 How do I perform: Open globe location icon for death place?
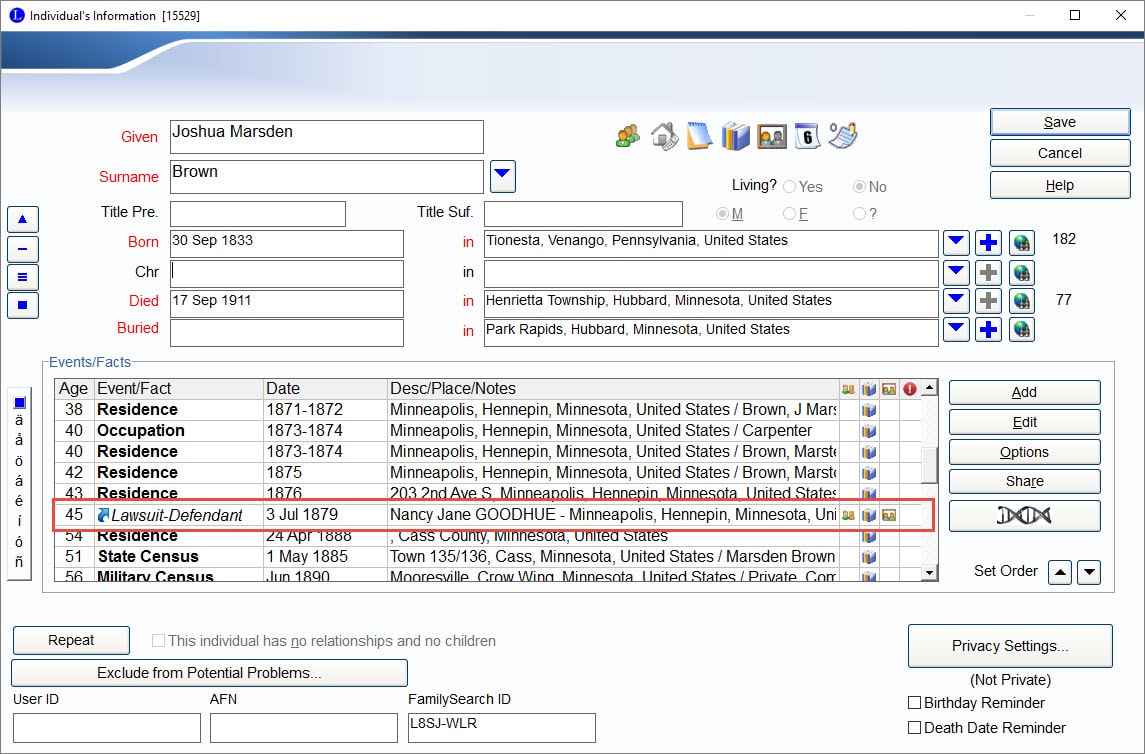(1022, 301)
